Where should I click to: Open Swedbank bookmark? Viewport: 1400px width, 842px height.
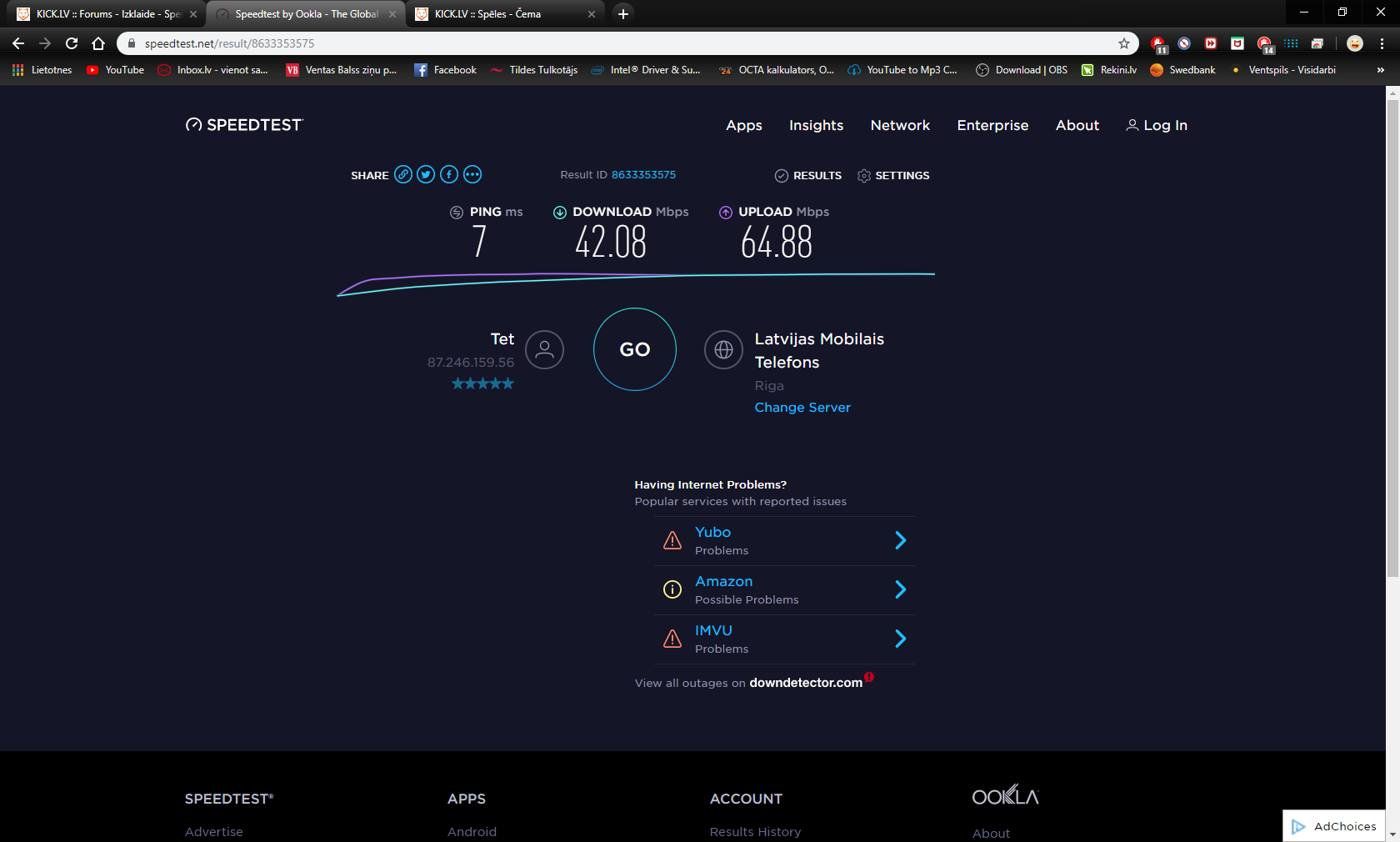[x=1182, y=70]
